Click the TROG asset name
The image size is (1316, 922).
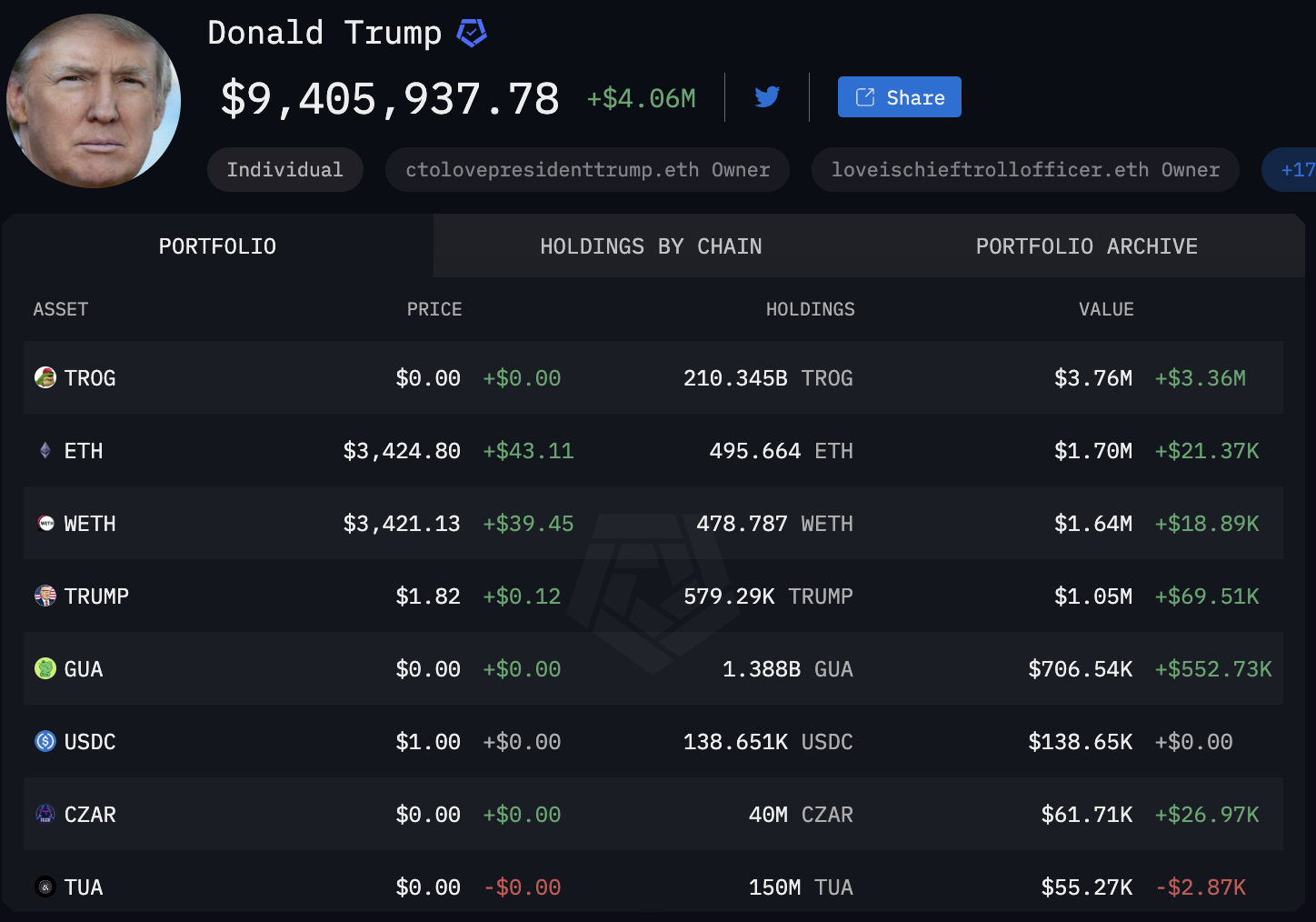click(x=90, y=378)
